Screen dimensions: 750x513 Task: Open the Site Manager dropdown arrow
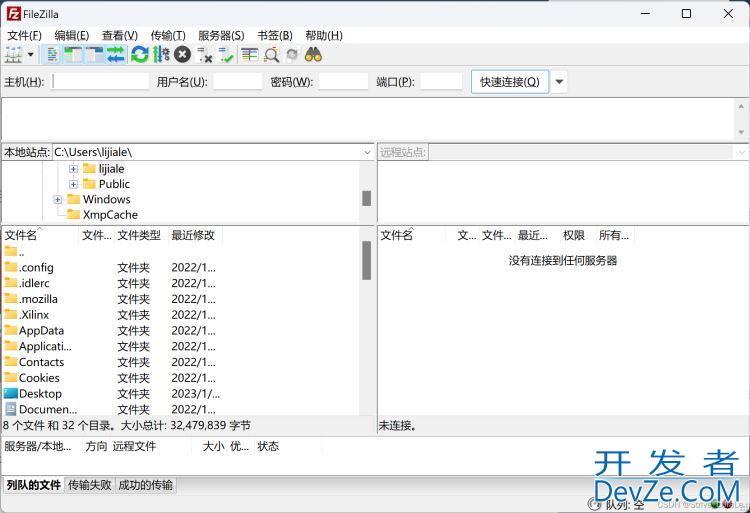coord(31,55)
